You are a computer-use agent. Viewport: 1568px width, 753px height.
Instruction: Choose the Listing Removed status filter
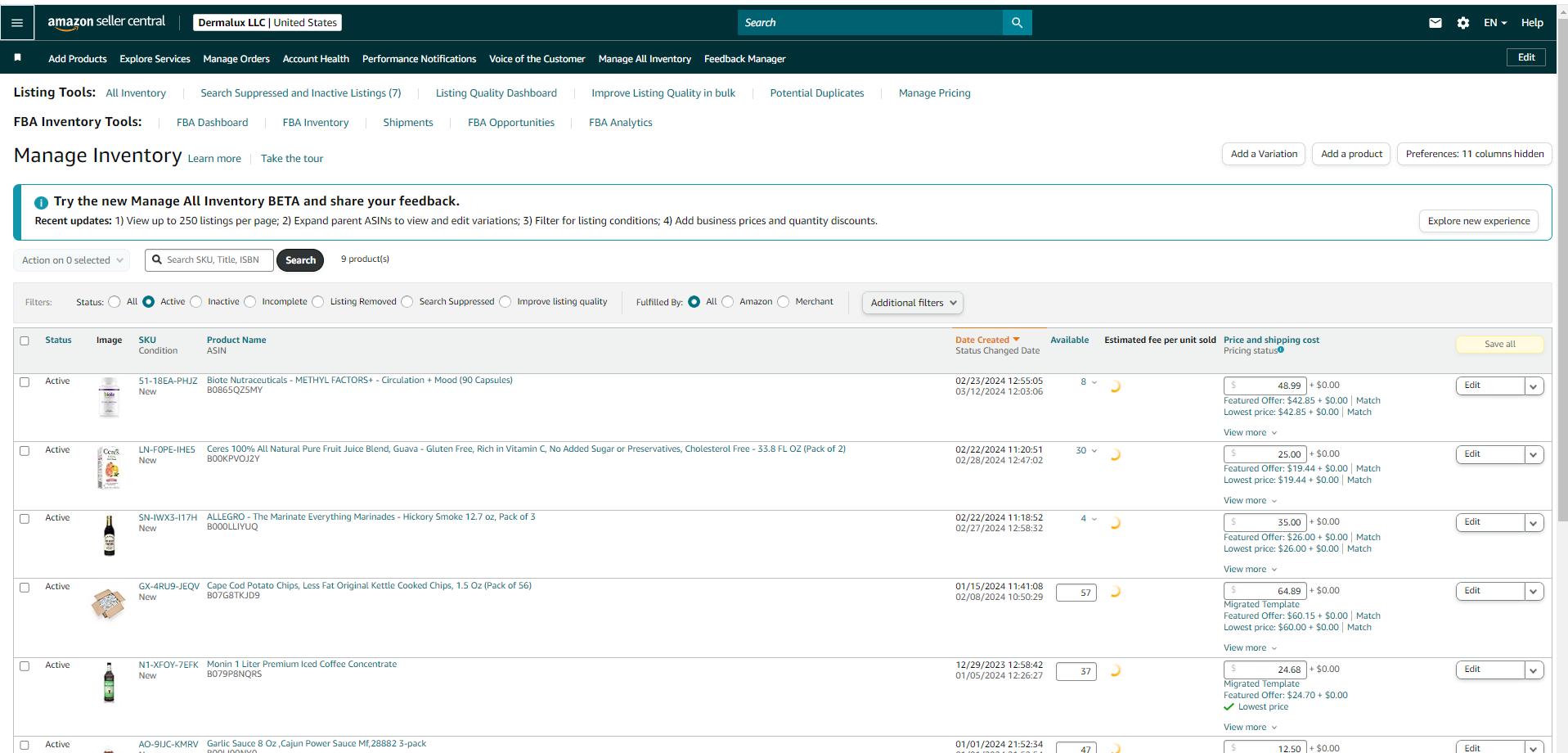tap(318, 302)
